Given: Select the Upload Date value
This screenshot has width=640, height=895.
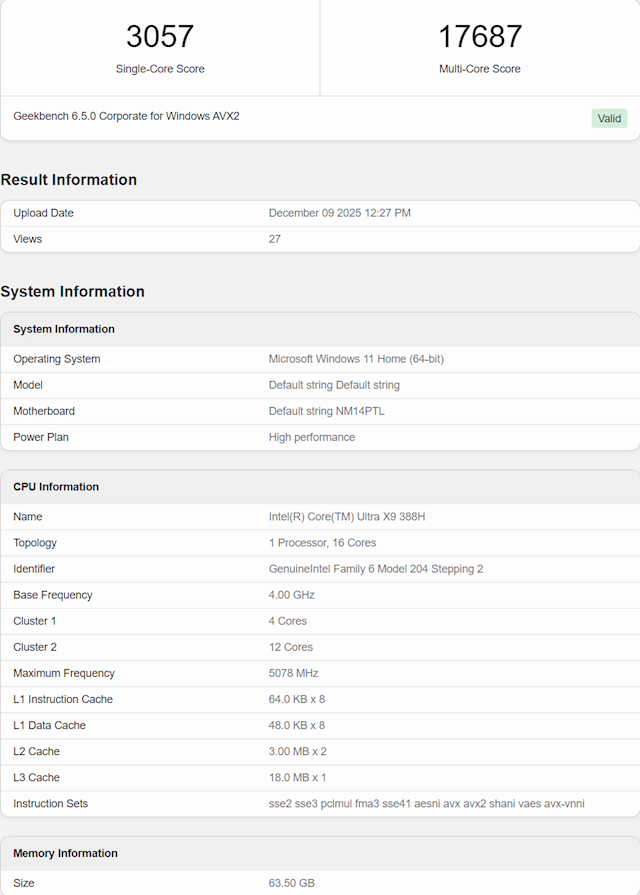Looking at the screenshot, I should pos(339,213).
